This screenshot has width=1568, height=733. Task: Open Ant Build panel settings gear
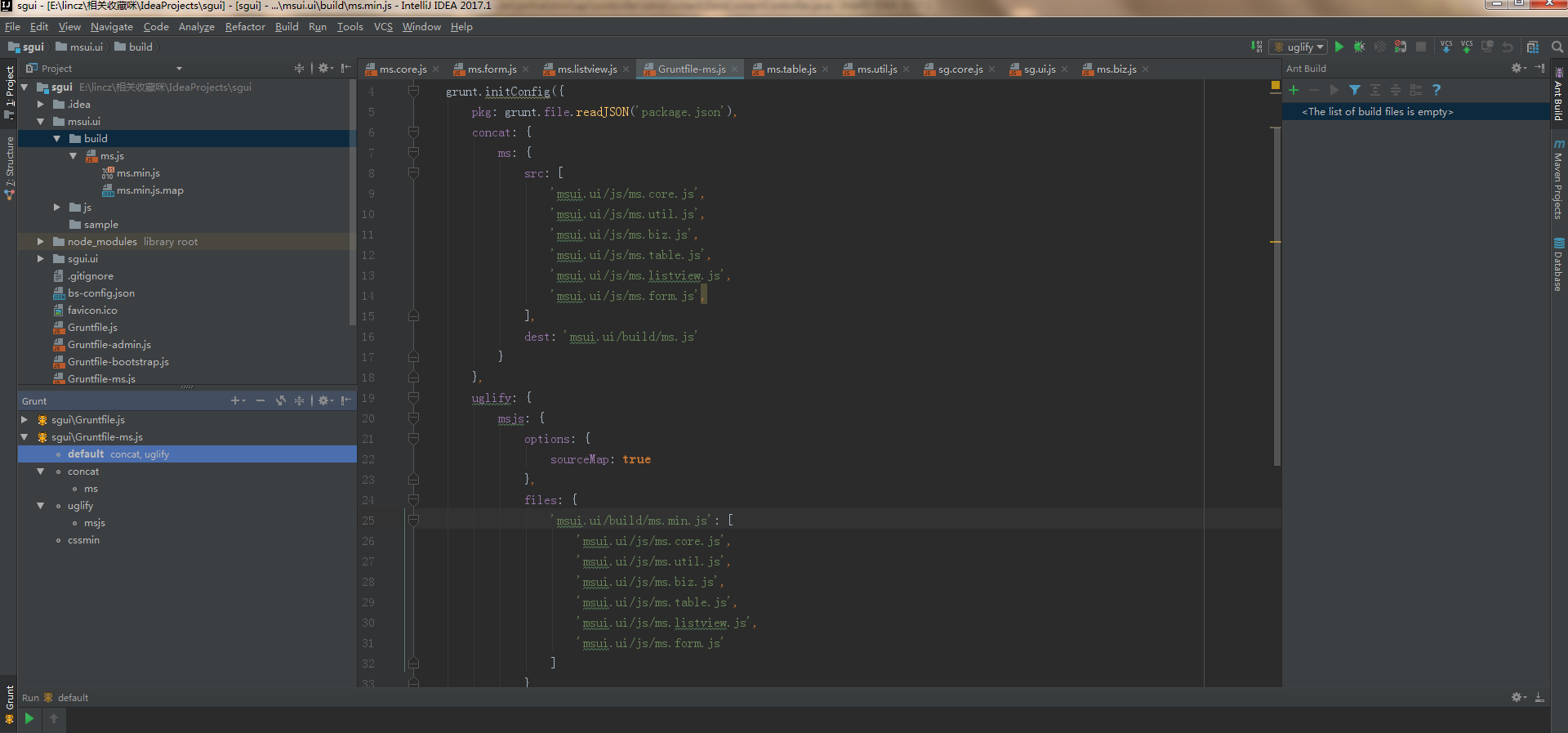(x=1518, y=69)
